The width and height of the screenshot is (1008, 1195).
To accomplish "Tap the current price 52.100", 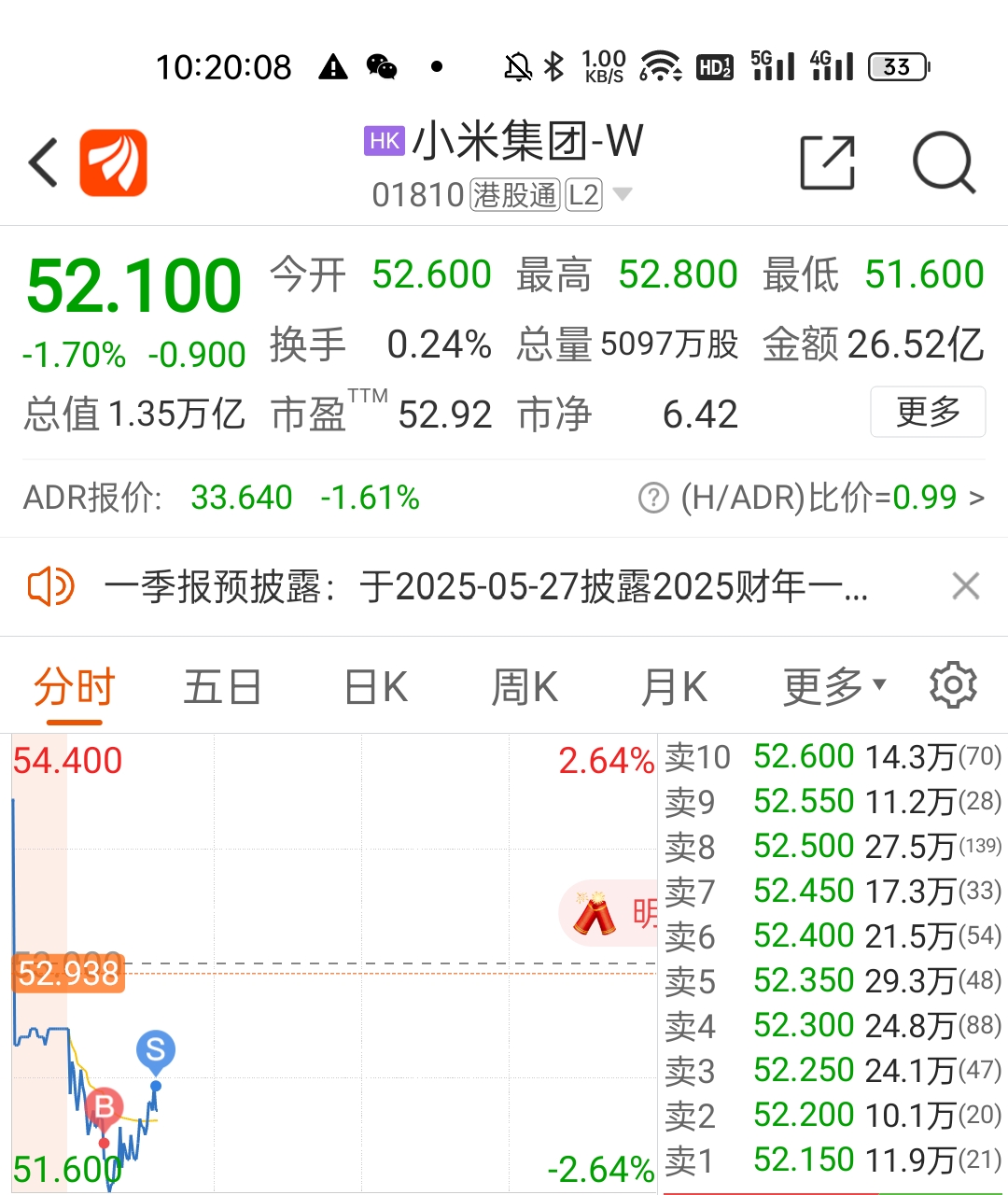I will coord(134,285).
